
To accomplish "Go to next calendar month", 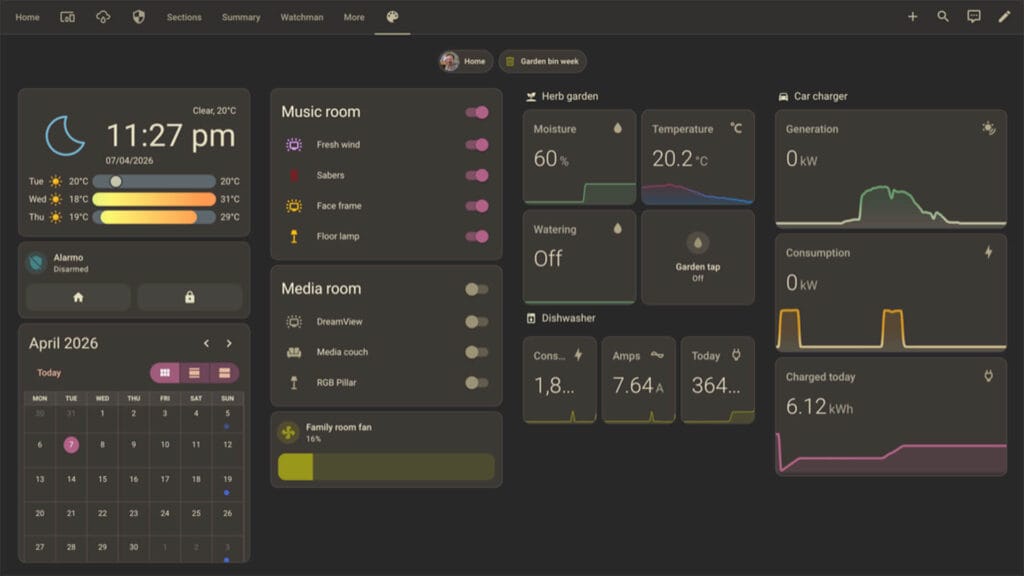I will point(229,344).
